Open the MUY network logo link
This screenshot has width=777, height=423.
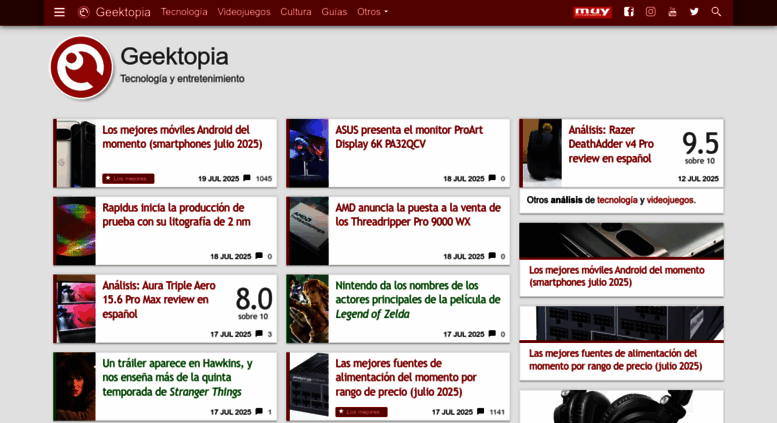click(x=592, y=12)
